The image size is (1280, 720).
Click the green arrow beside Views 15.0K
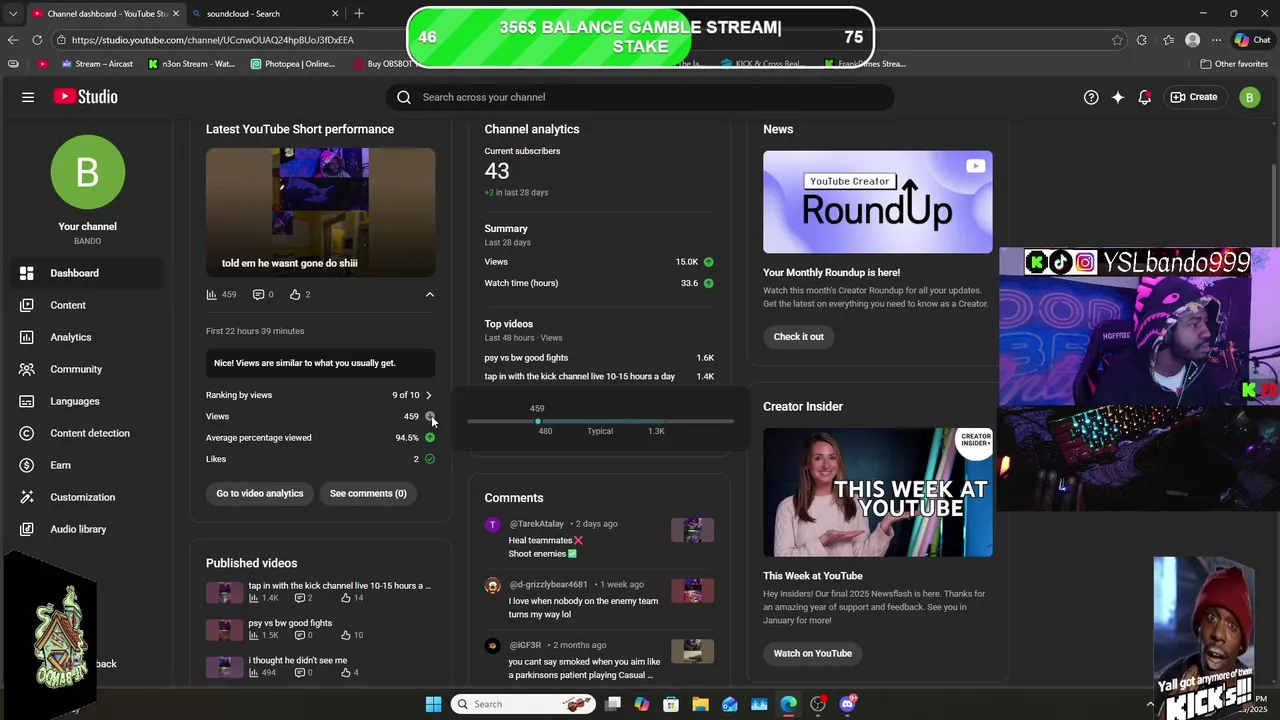click(x=708, y=262)
